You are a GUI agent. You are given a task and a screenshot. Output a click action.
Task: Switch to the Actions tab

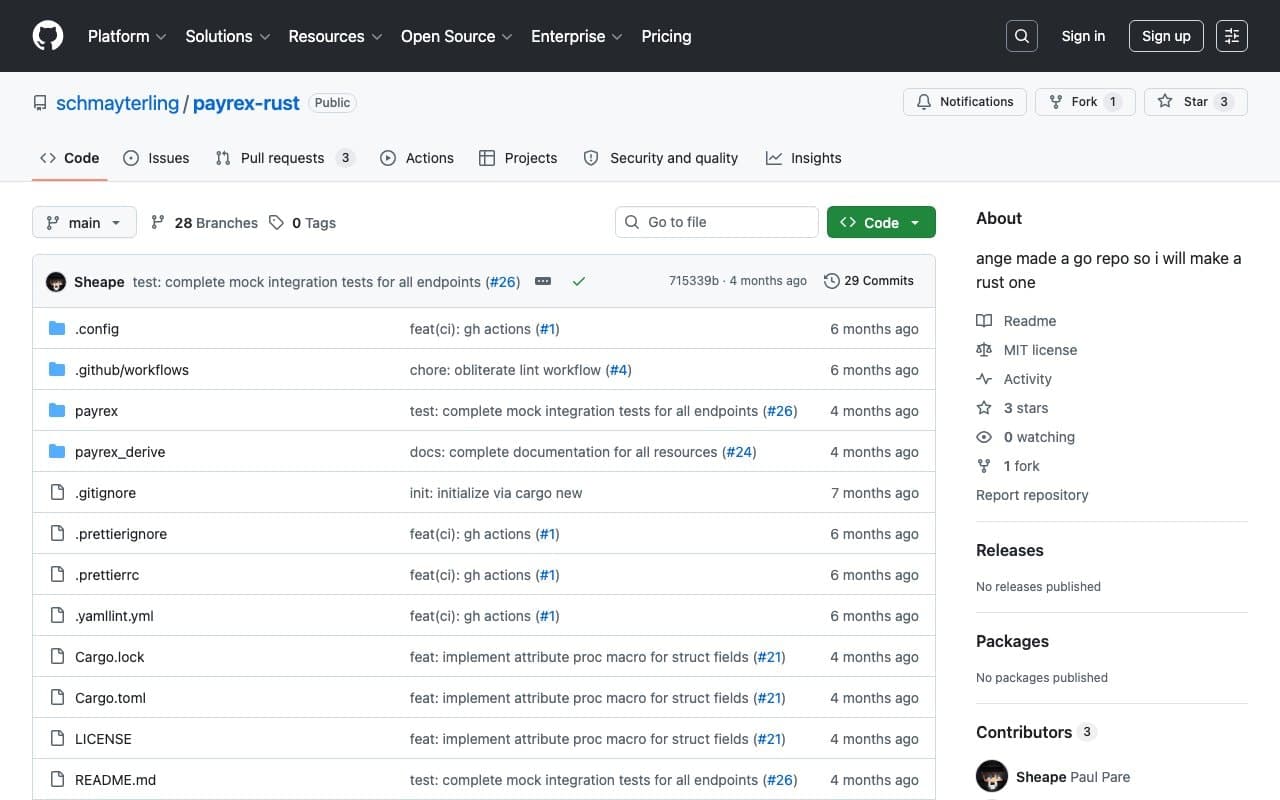[417, 158]
